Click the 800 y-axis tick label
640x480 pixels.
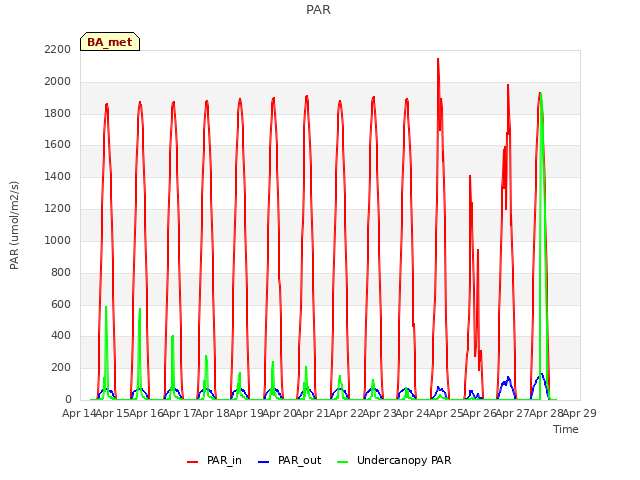[61, 272]
